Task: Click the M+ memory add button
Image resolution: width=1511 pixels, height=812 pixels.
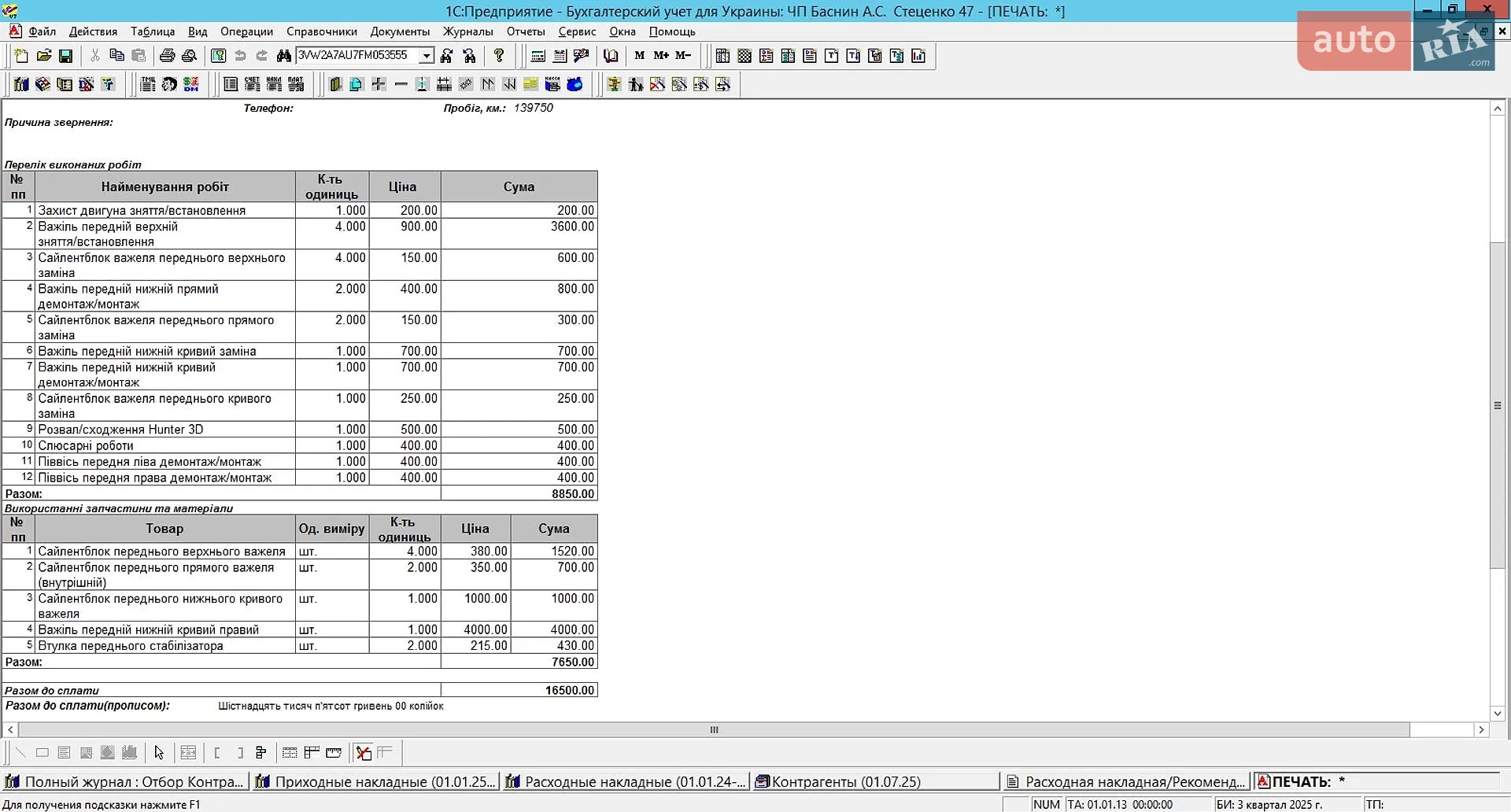Action: click(661, 56)
